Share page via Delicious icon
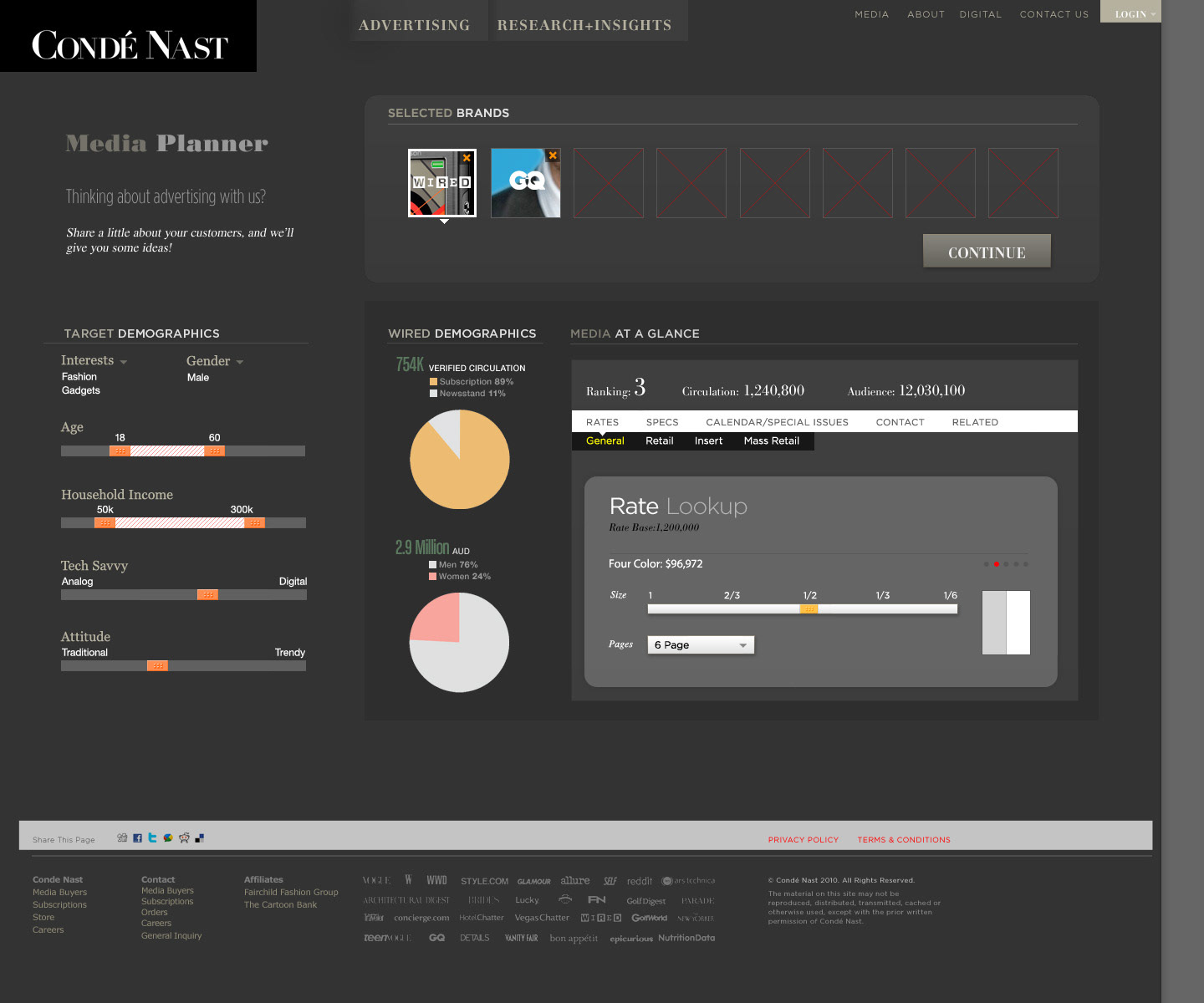This screenshot has height=1003, width=1204. [199, 838]
